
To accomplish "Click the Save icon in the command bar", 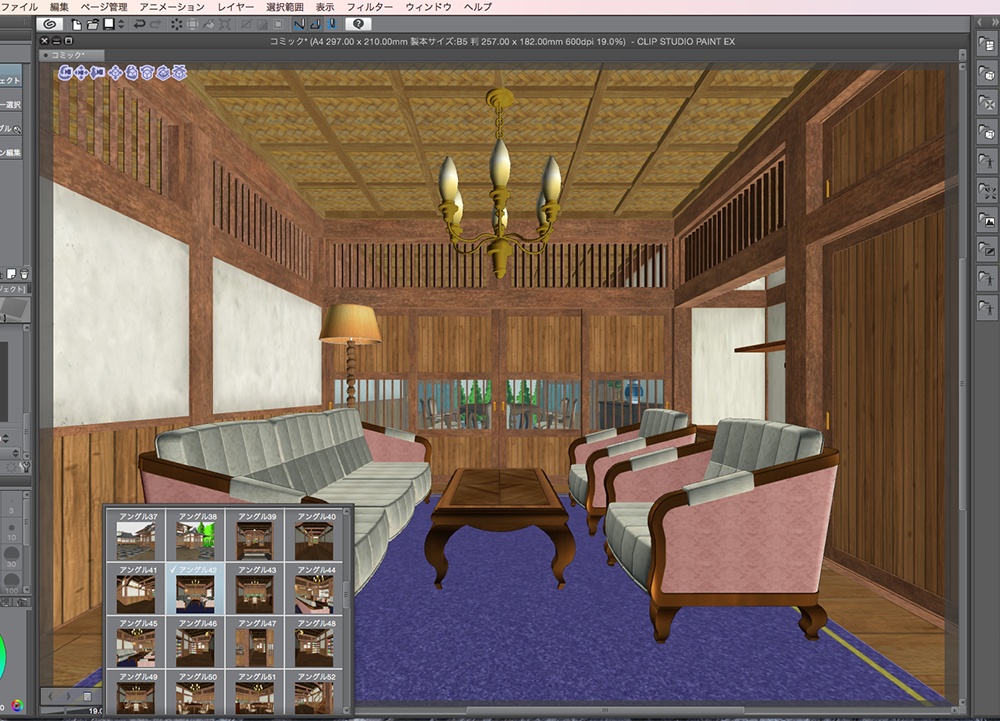I will coord(109,24).
